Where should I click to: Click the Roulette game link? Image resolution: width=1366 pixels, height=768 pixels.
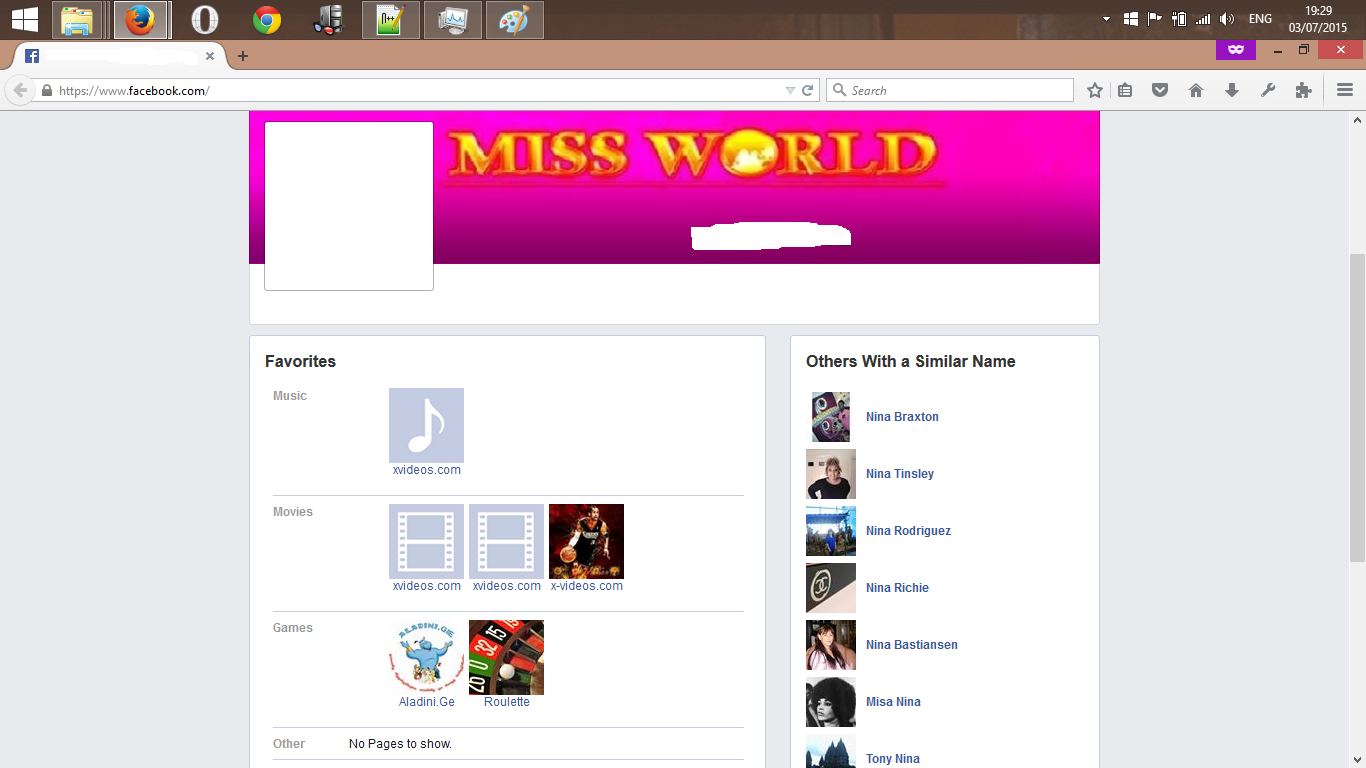(x=507, y=702)
